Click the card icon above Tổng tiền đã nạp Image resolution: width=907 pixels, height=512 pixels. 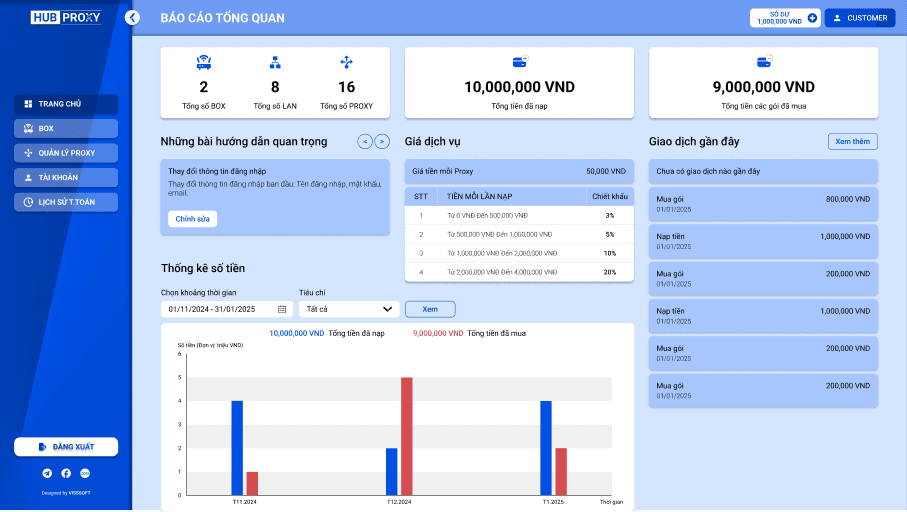(x=520, y=61)
